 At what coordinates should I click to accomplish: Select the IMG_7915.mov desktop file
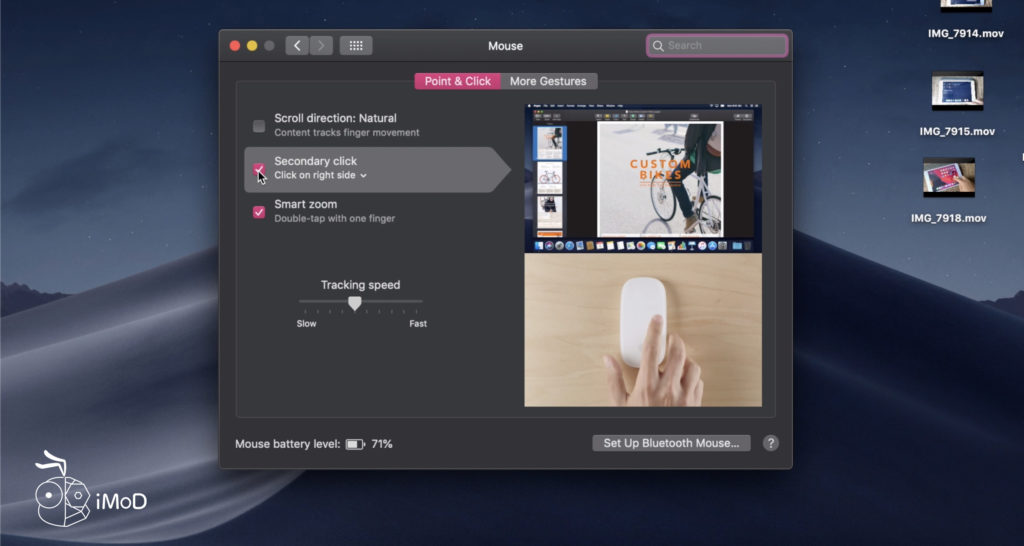click(x=957, y=104)
